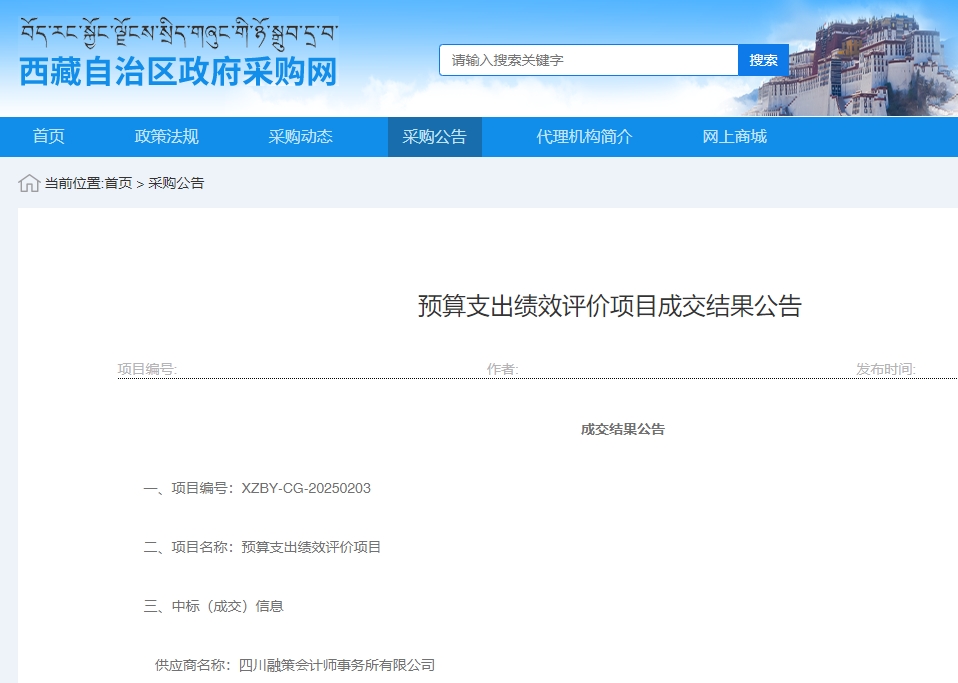Visit the 网上商城 menu item
Screen dimensions: 958x683
pos(734,137)
